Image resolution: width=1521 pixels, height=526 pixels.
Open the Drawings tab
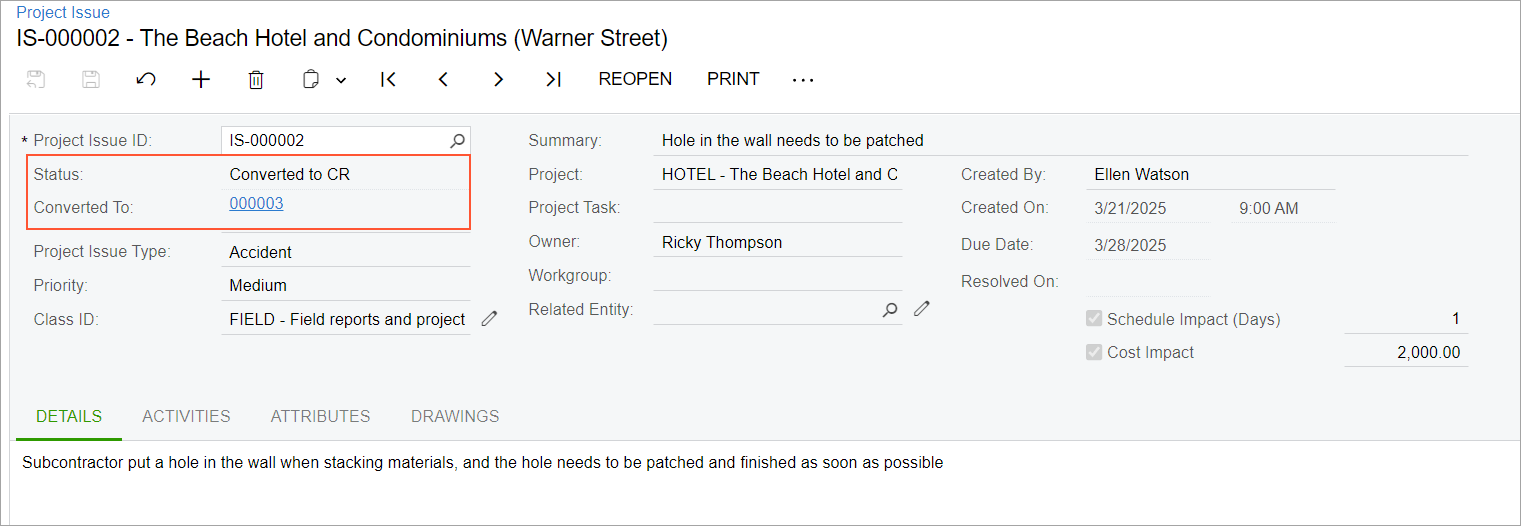click(455, 416)
